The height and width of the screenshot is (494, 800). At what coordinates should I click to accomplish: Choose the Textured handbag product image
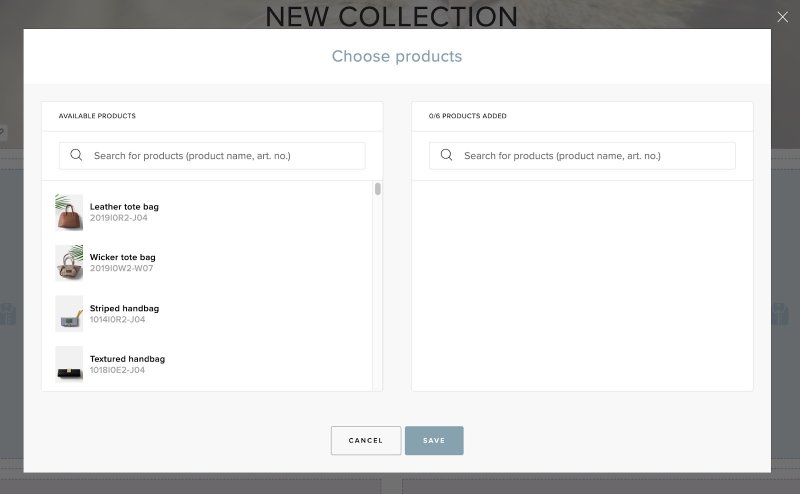69,364
